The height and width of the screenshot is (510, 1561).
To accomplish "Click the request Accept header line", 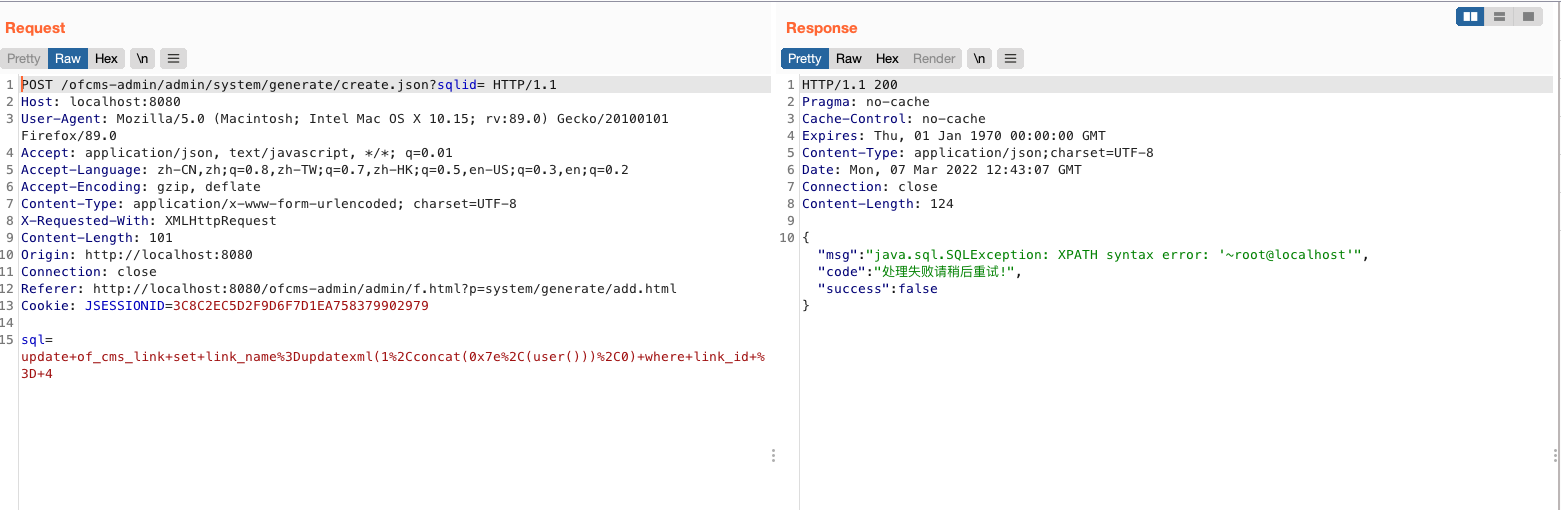I will coord(237,153).
